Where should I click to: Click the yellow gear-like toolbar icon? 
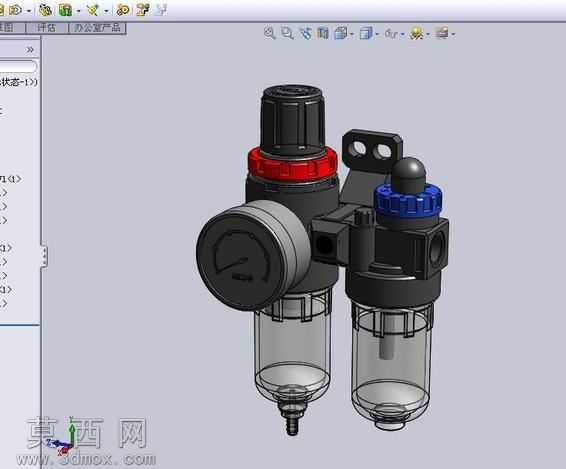click(x=123, y=10)
